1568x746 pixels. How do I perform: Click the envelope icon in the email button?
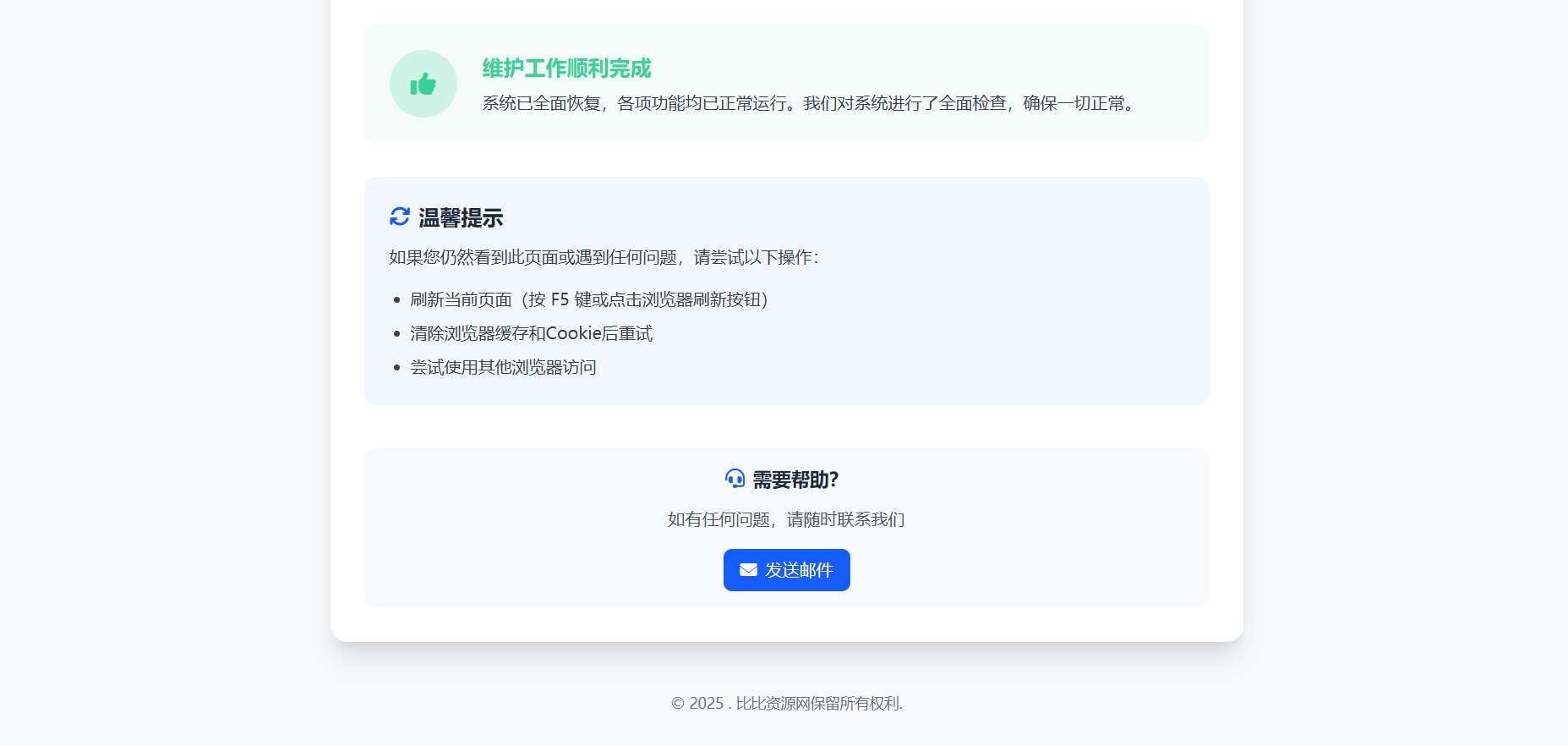point(748,570)
